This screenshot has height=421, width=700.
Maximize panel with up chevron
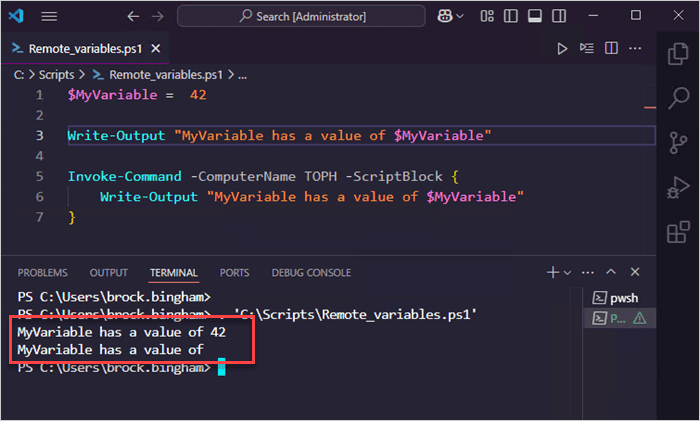(611, 272)
